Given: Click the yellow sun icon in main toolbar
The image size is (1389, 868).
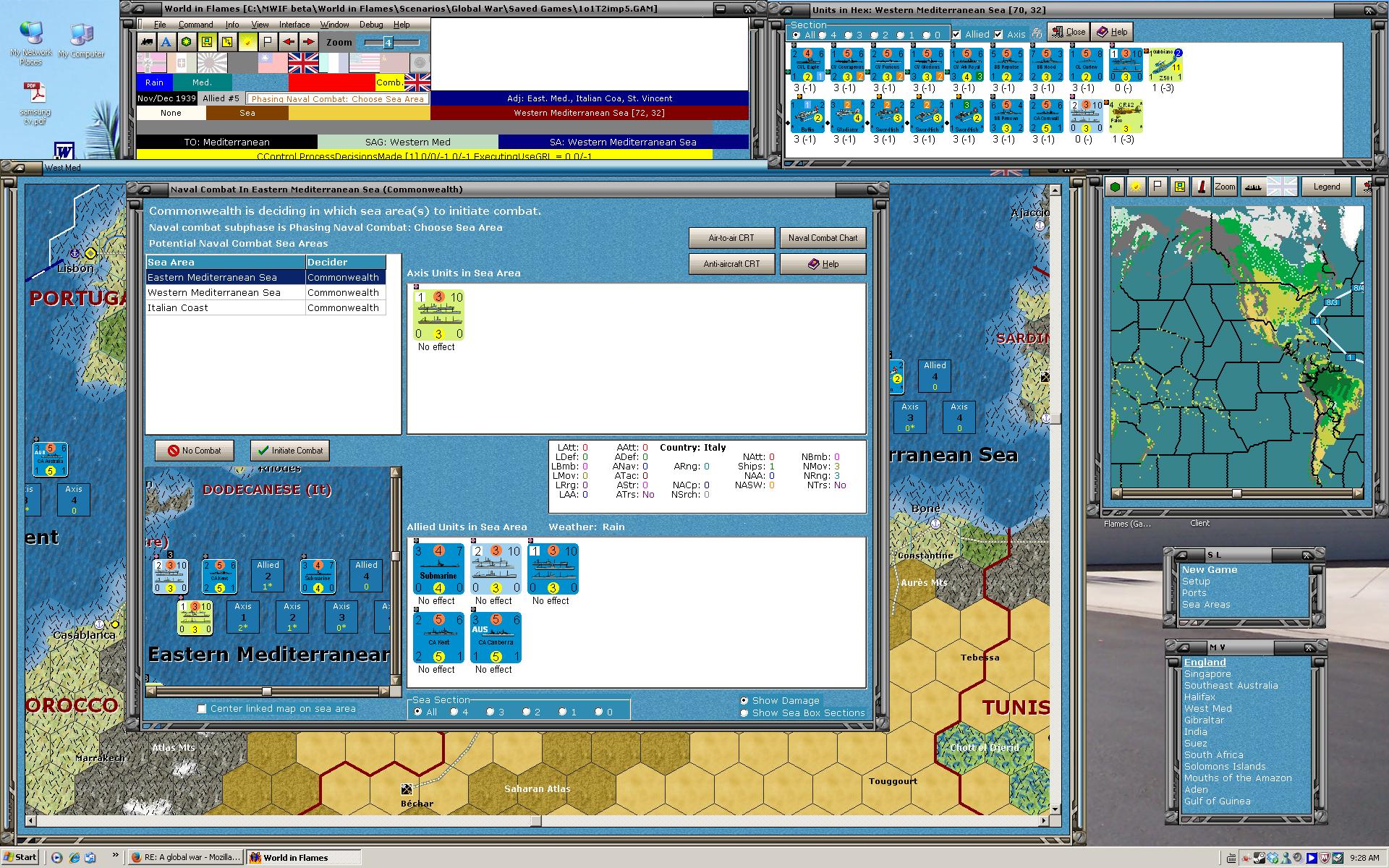Looking at the screenshot, I should click(247, 42).
